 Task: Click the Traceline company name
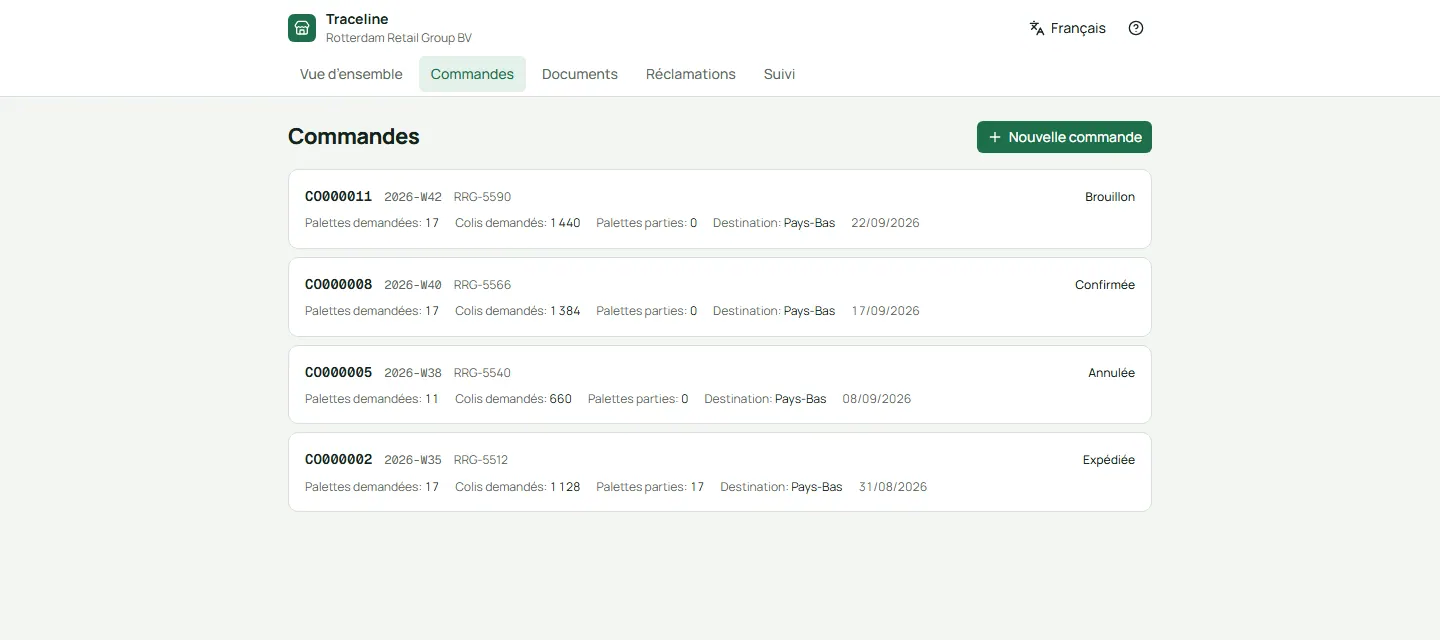tap(357, 19)
